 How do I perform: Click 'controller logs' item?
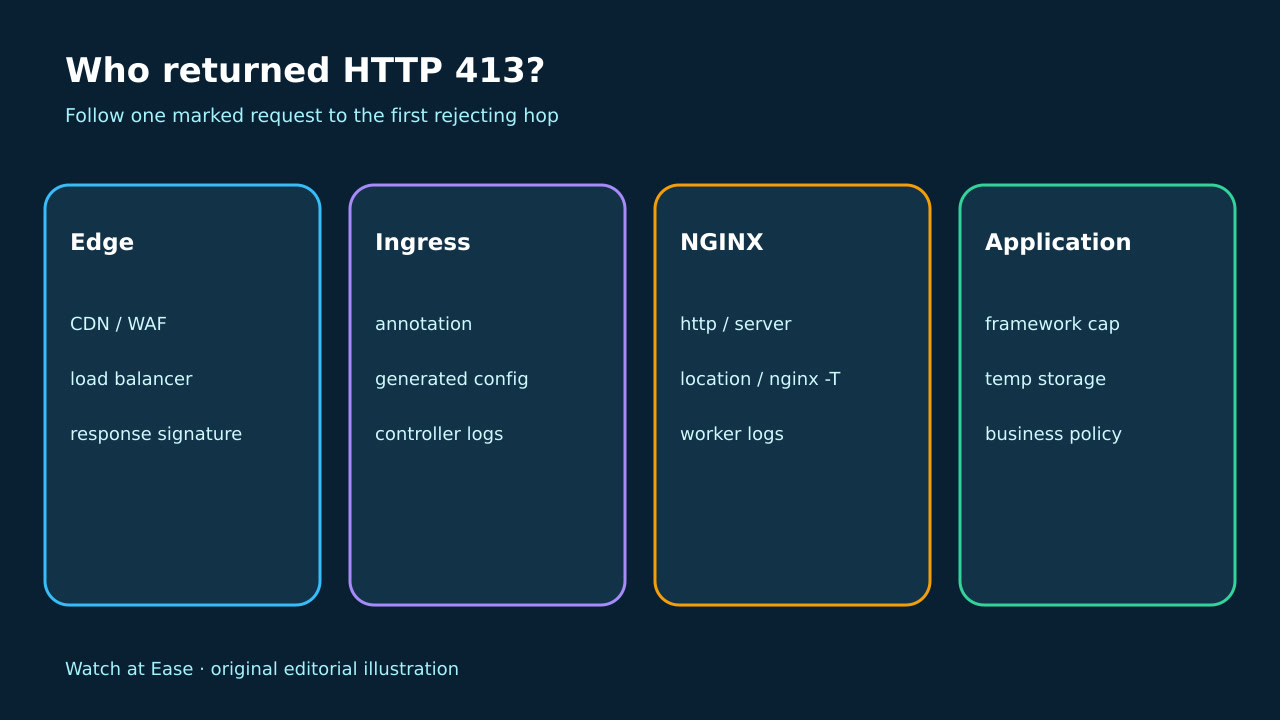point(439,434)
